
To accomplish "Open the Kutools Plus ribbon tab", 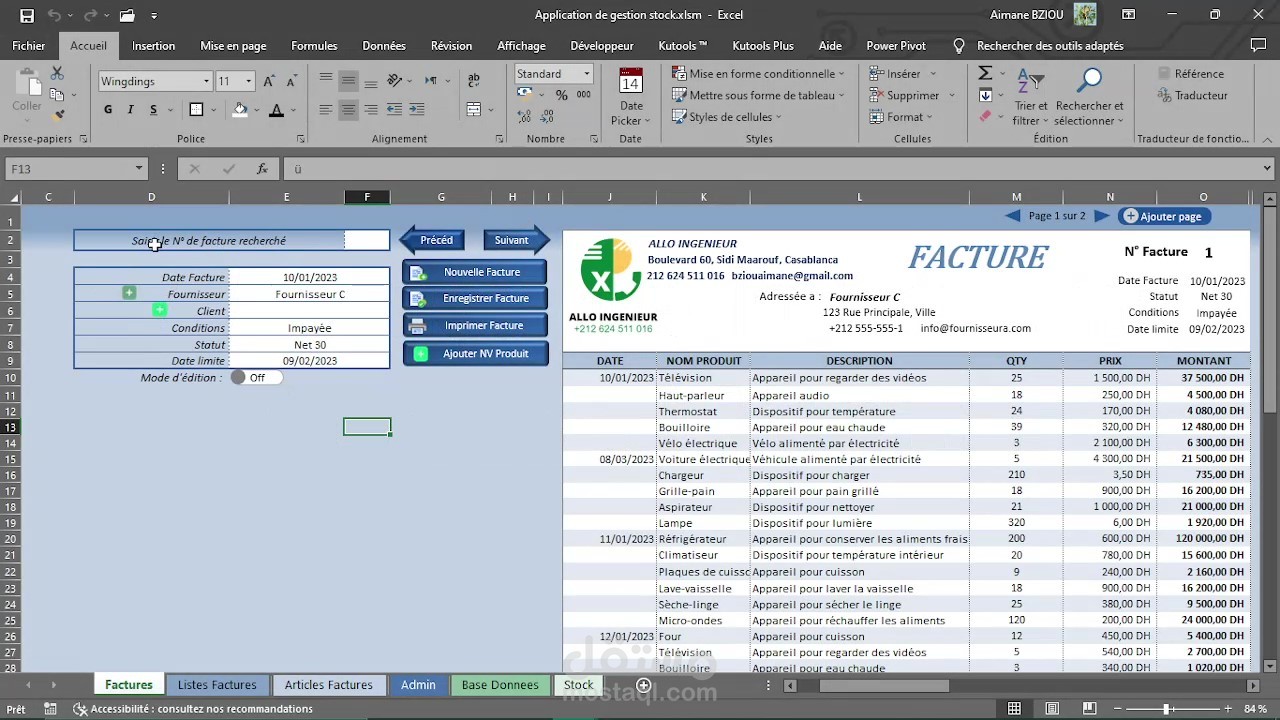I will (x=762, y=45).
